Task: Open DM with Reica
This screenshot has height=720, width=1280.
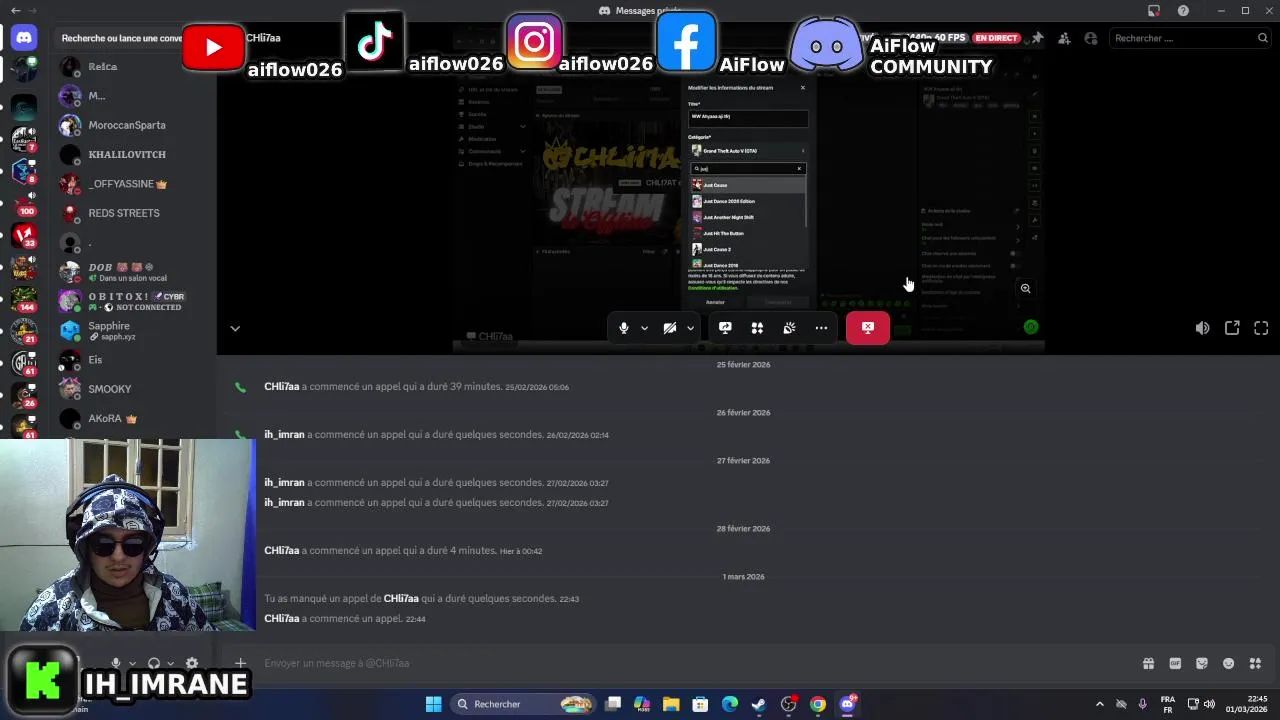Action: click(x=133, y=67)
